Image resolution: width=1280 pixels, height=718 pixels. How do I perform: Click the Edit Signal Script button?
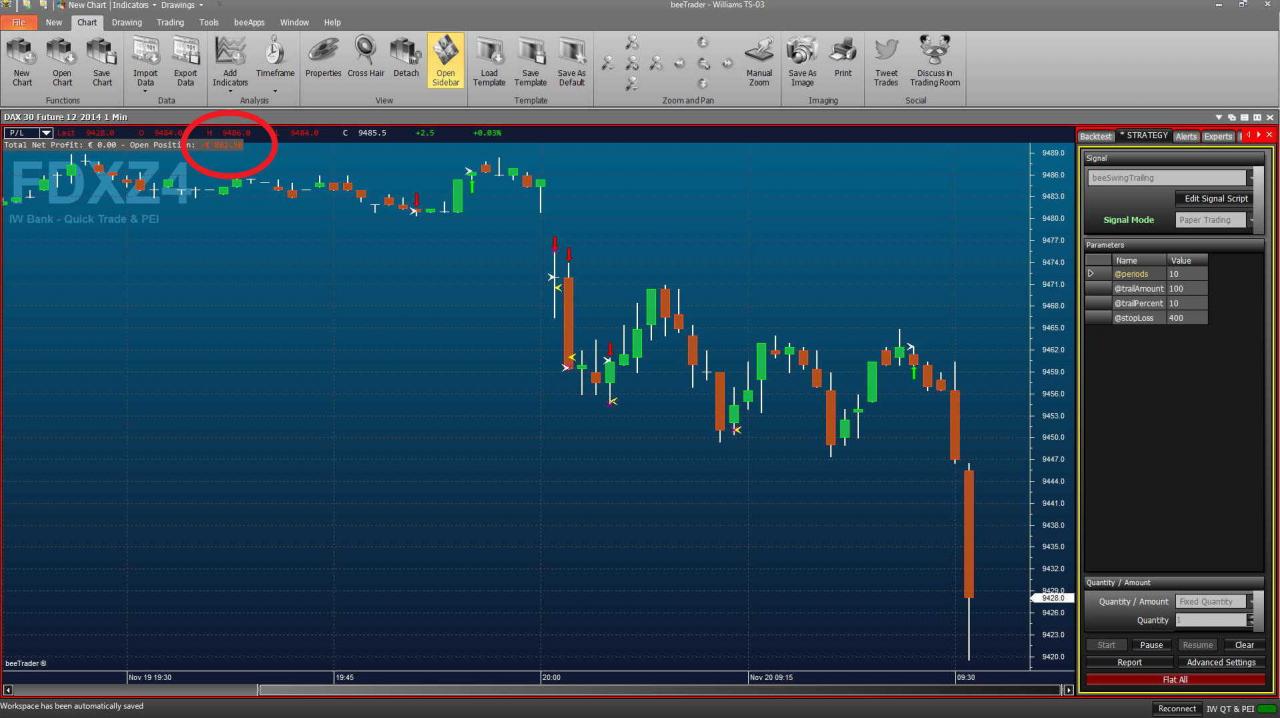(1216, 199)
